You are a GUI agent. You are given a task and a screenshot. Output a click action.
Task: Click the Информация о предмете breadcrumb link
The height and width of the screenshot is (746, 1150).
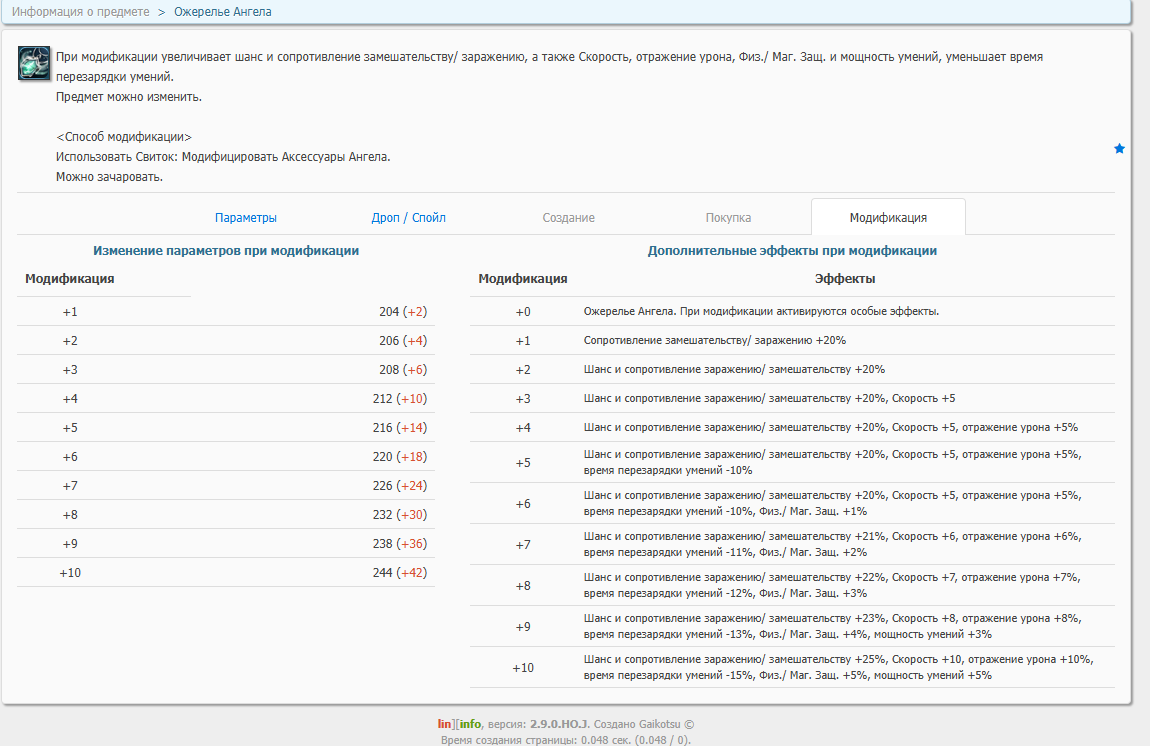[x=81, y=12]
